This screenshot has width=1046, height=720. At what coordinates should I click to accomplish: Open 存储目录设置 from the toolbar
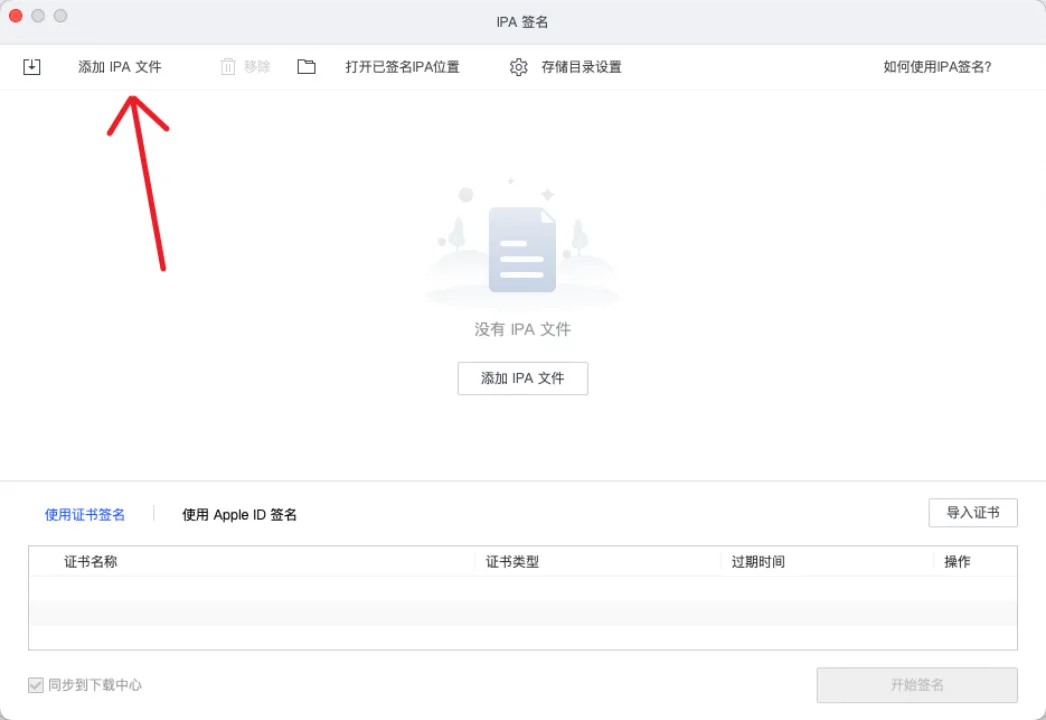pos(581,67)
